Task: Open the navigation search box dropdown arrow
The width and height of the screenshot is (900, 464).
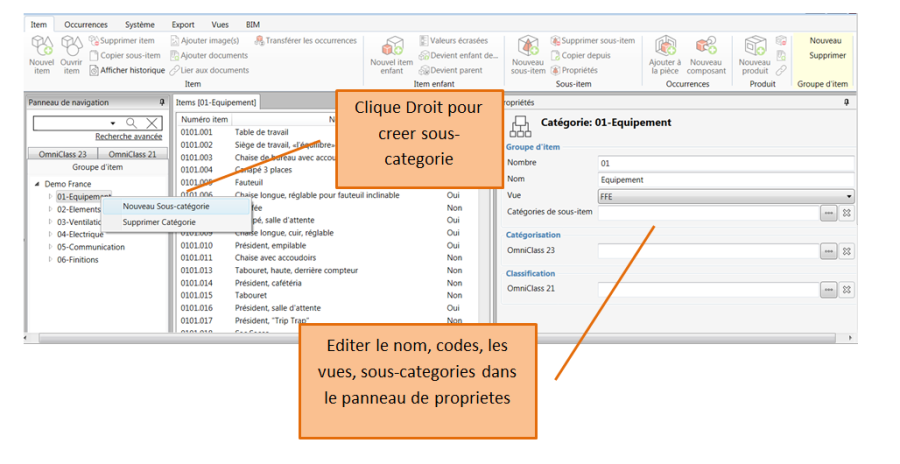Action: (116, 123)
